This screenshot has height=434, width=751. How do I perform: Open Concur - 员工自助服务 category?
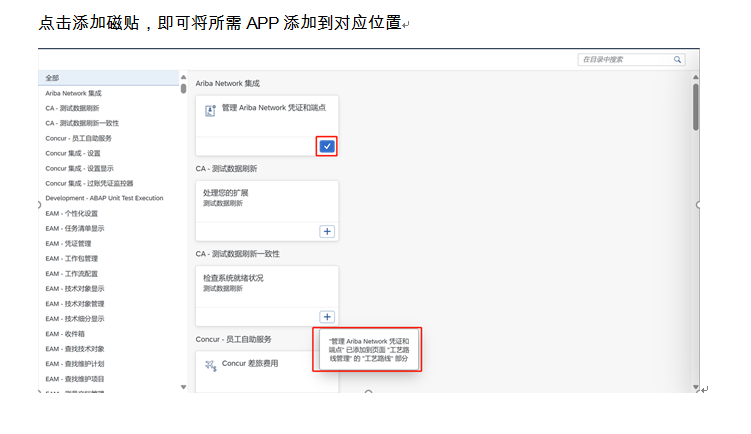(x=78, y=138)
